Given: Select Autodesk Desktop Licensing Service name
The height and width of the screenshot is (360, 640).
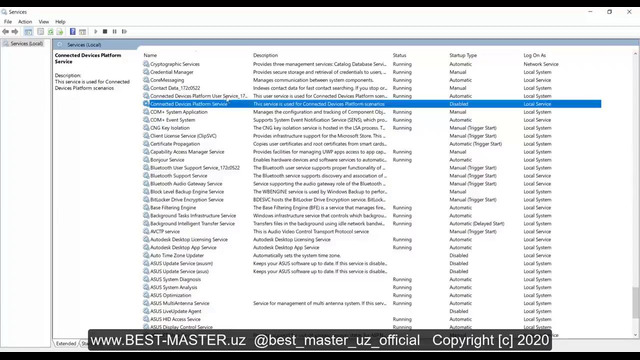Looking at the screenshot, I should coord(189,239).
